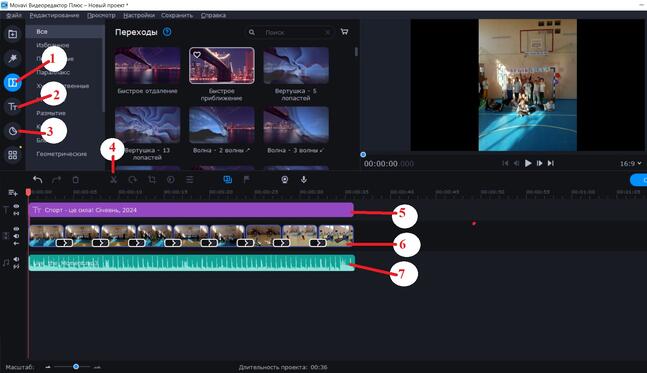The height and width of the screenshot is (373, 647).
Task: Open the file import panel
Action: tap(12, 34)
